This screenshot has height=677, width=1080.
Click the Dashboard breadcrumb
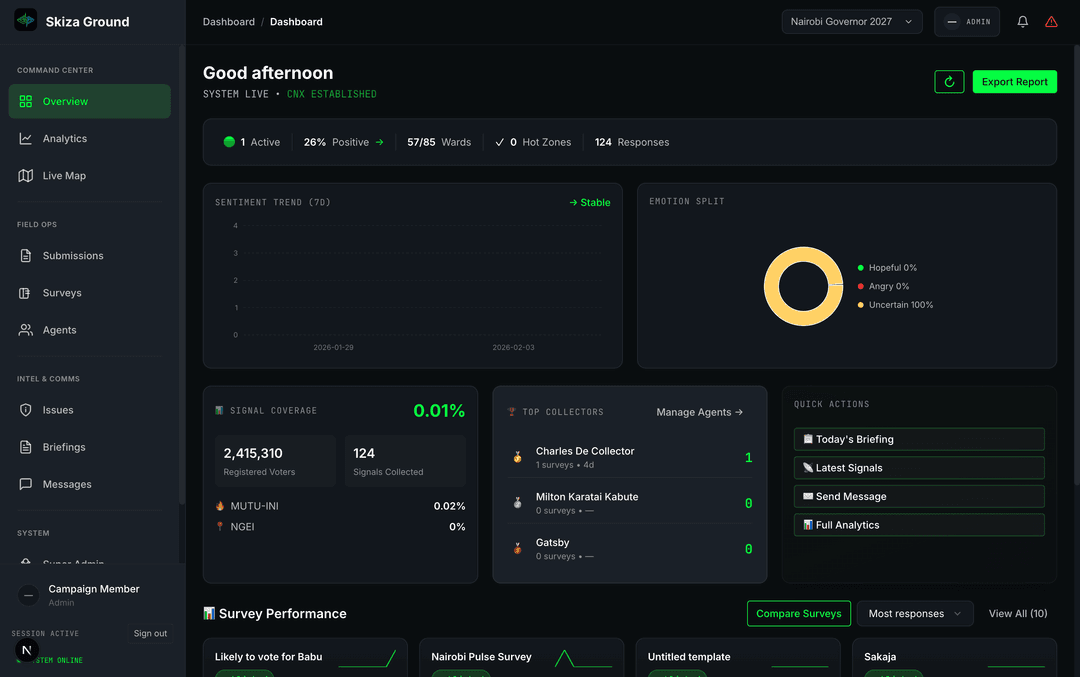229,21
